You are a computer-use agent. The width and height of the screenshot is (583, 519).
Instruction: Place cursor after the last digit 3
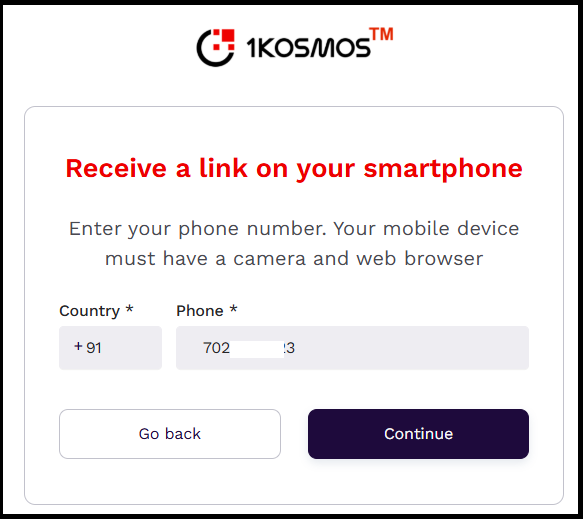(296, 348)
